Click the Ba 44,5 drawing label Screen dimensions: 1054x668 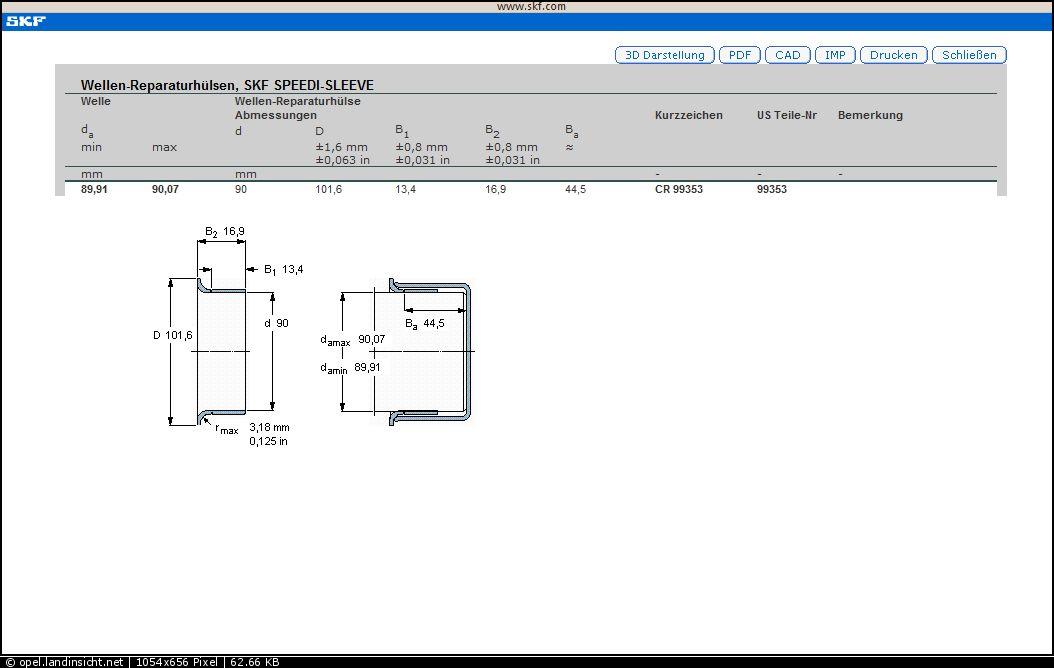coord(425,325)
